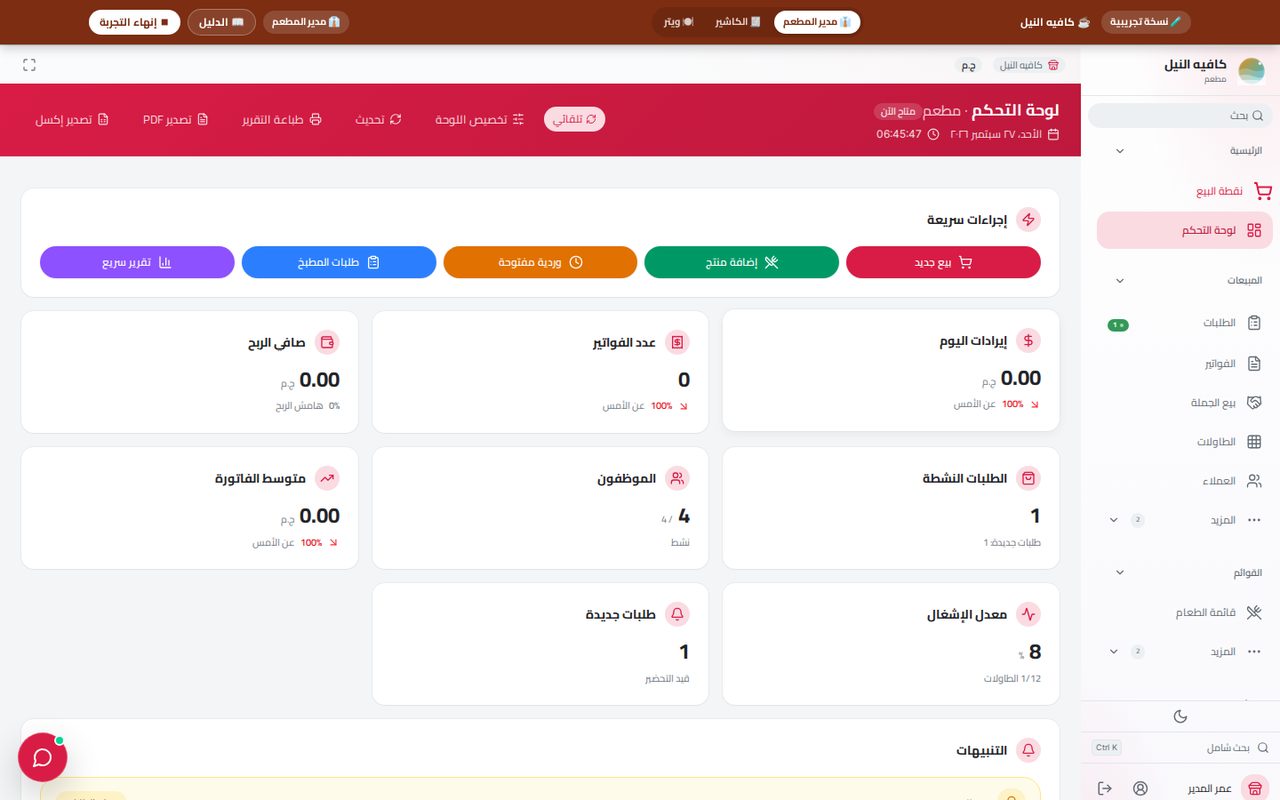Screen dimensions: 1280x800
Task: Open الطلبات in sidebar
Action: tap(1185, 323)
